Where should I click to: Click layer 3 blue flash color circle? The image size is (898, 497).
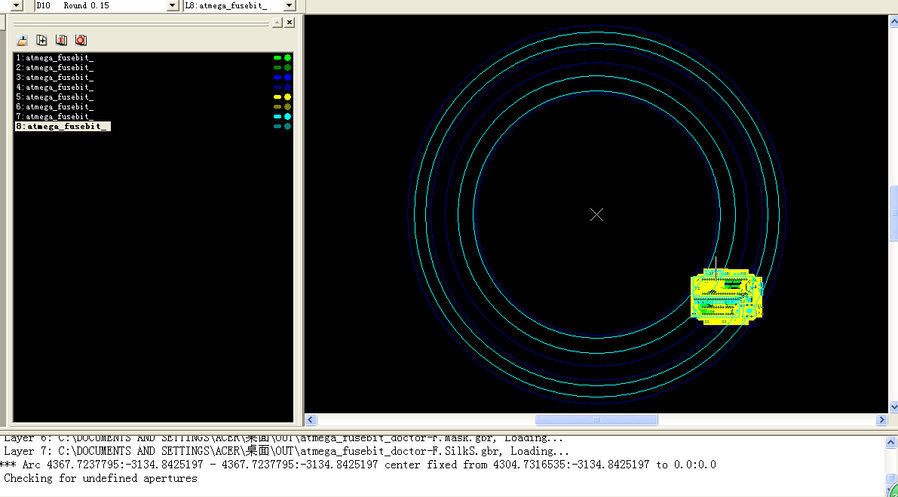[287, 77]
